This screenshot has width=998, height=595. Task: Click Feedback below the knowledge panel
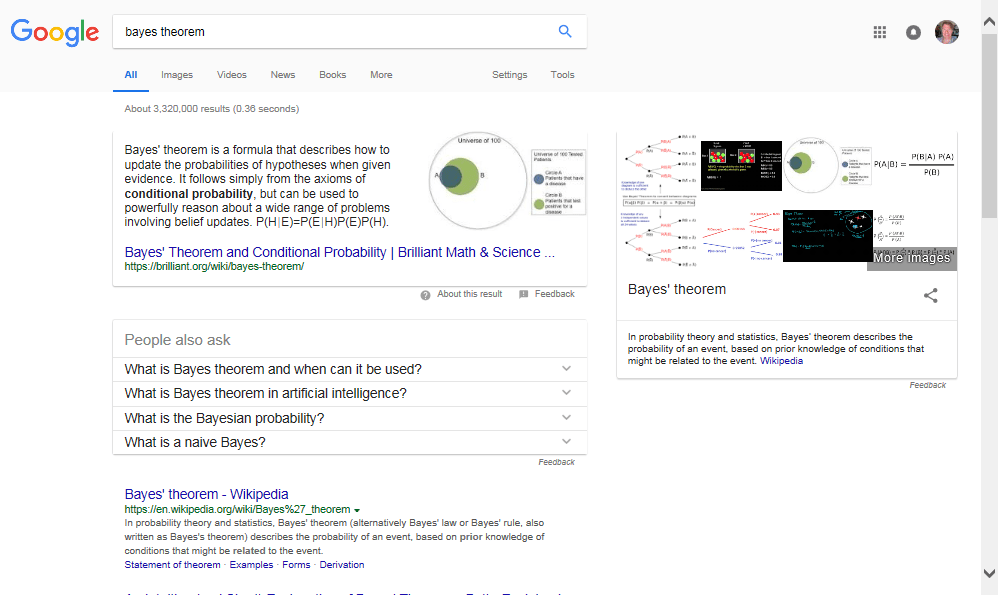tap(927, 385)
